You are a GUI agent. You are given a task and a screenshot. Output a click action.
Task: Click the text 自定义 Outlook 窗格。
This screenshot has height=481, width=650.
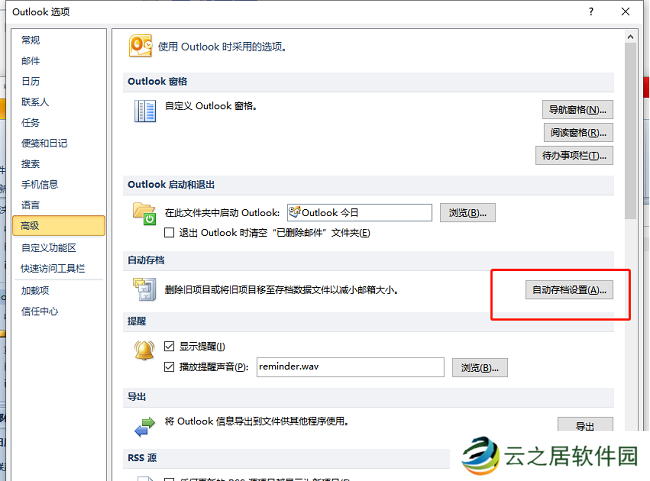coord(211,106)
